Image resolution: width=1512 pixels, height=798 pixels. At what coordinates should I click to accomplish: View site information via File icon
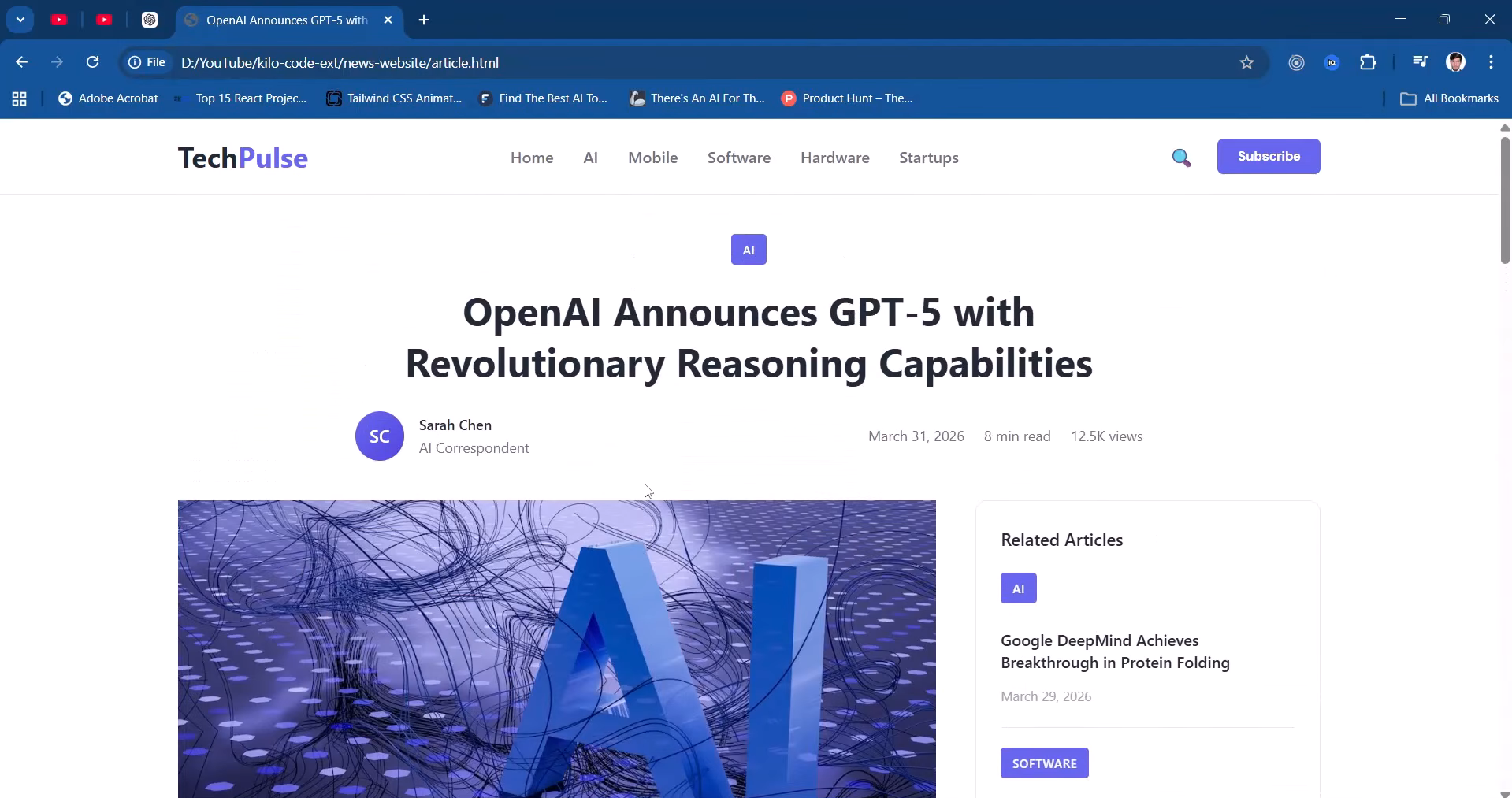[147, 62]
